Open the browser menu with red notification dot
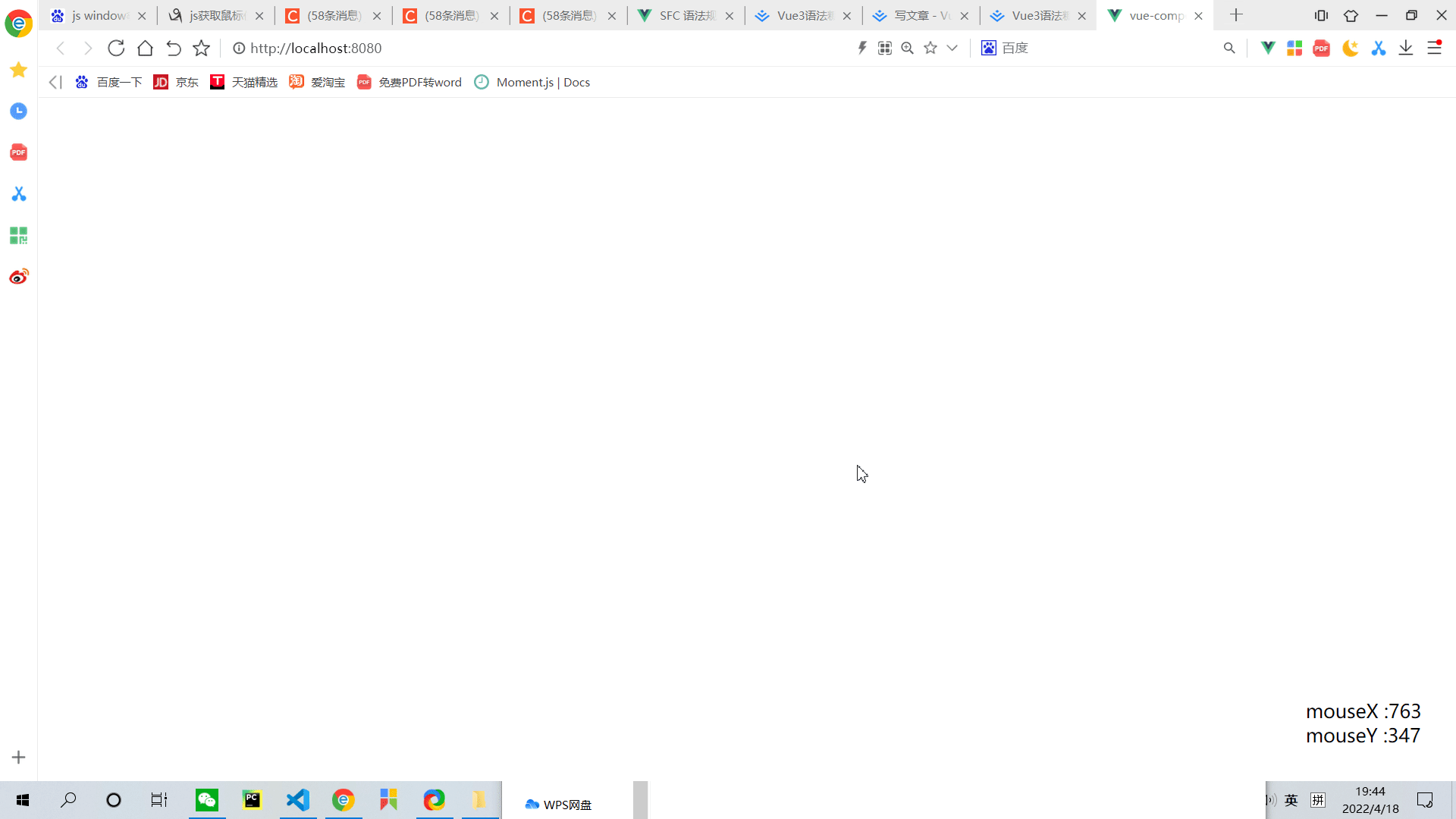Viewport: 1456px width, 819px height. click(x=1435, y=48)
